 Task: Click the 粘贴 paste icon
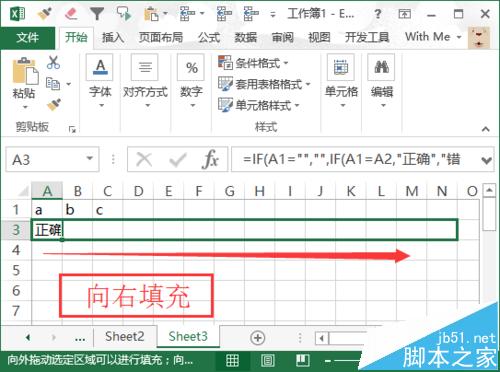[x=25, y=71]
